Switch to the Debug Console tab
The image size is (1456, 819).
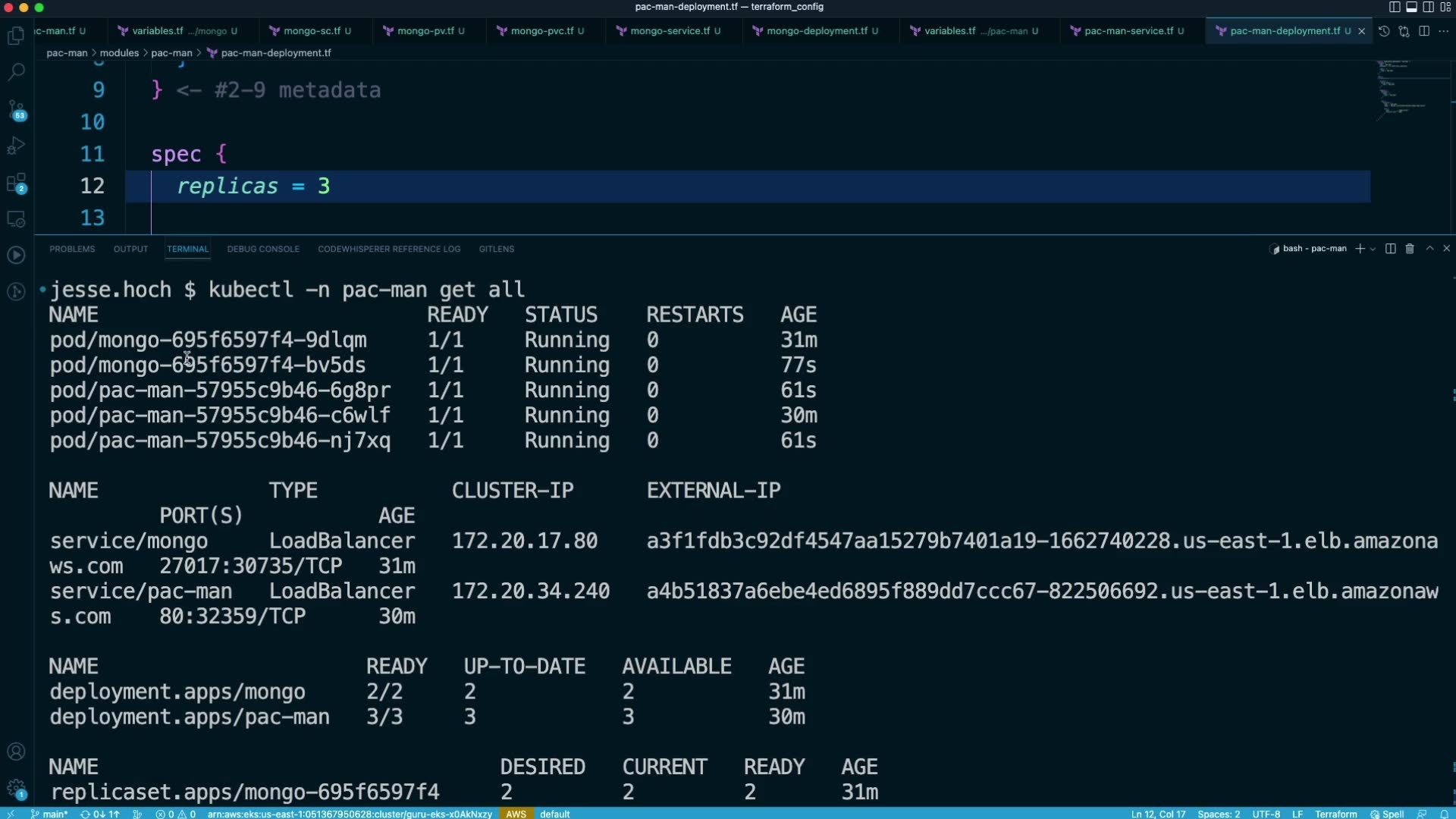click(263, 249)
